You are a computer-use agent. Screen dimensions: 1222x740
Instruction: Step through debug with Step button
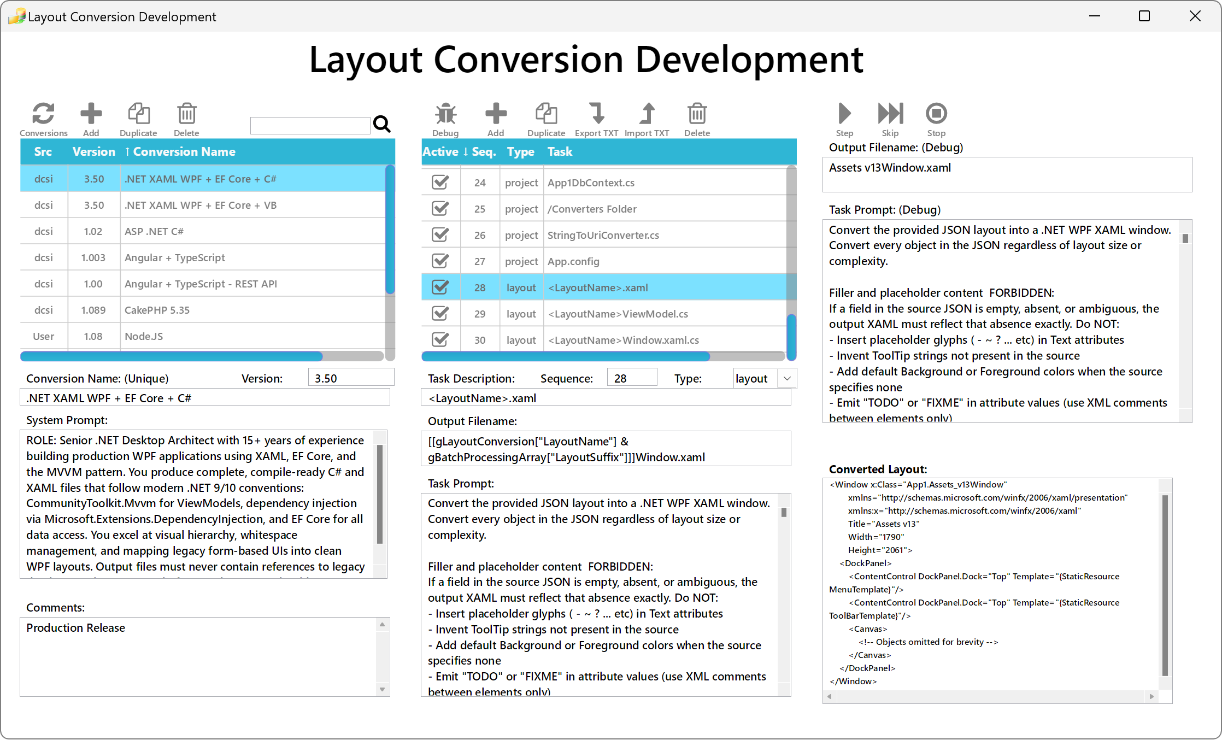point(845,113)
